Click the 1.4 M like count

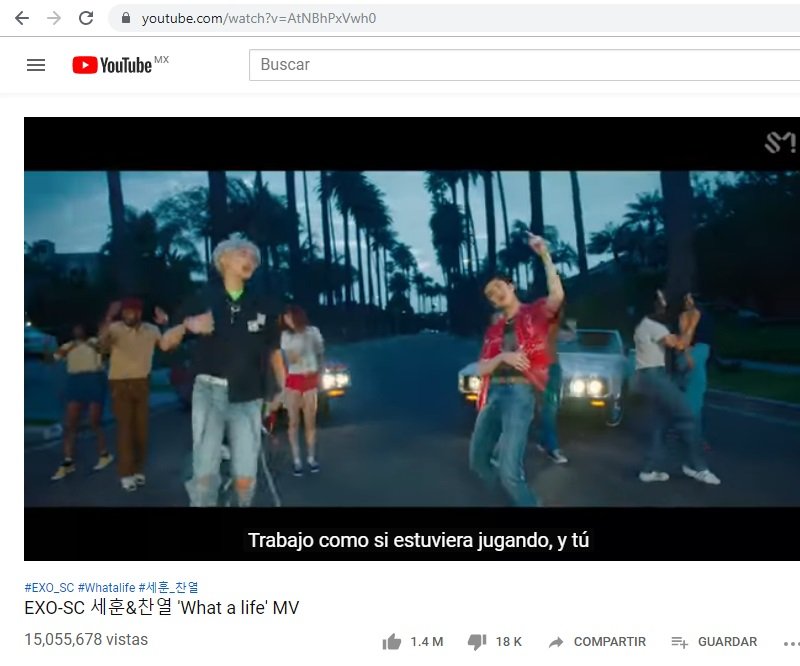(427, 642)
